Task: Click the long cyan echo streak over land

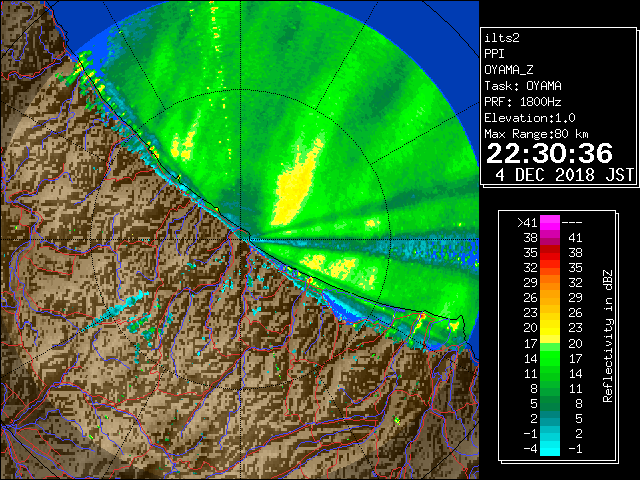Action: tap(114, 309)
